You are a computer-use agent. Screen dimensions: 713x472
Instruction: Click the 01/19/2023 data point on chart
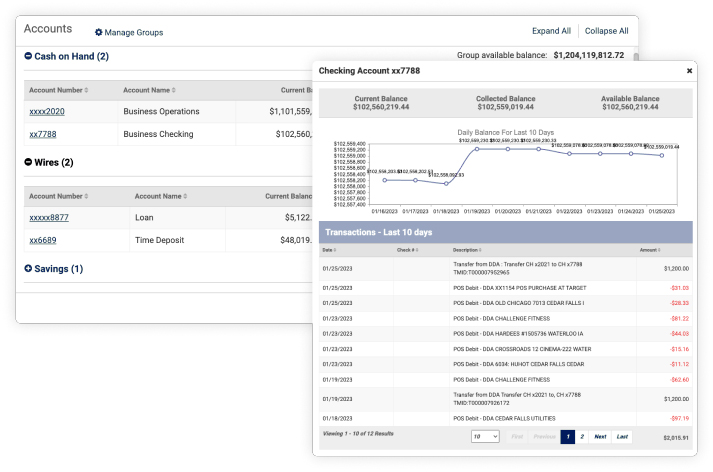[x=477, y=149]
